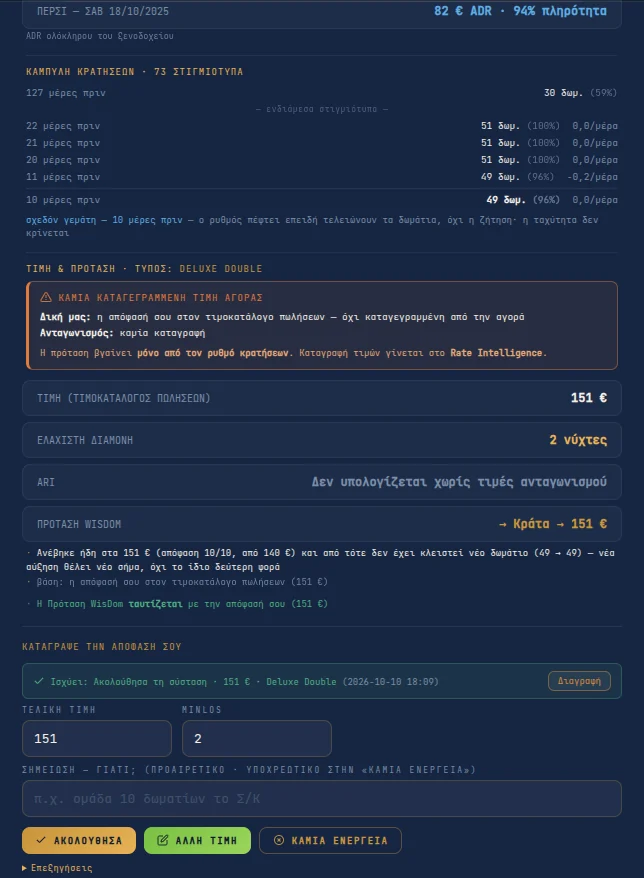The height and width of the screenshot is (878, 644).
Task: Click the ΑΛΛΗ ΤΙΜΗ button
Action: tap(197, 840)
